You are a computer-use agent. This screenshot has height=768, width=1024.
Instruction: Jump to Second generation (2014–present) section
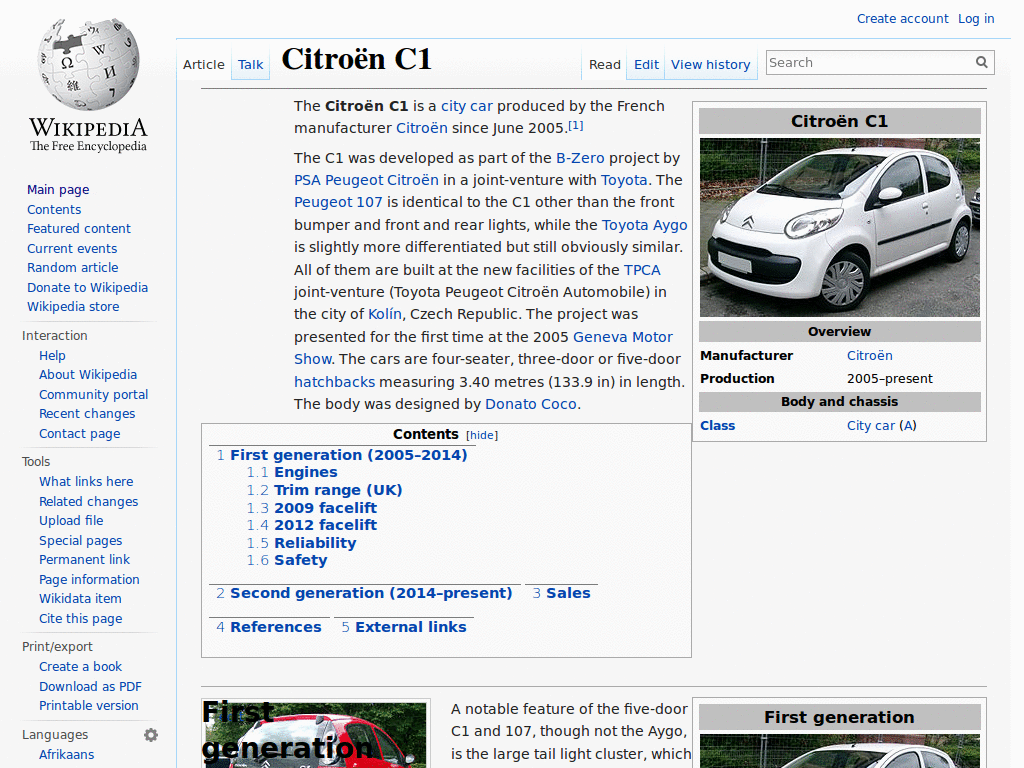(x=371, y=593)
